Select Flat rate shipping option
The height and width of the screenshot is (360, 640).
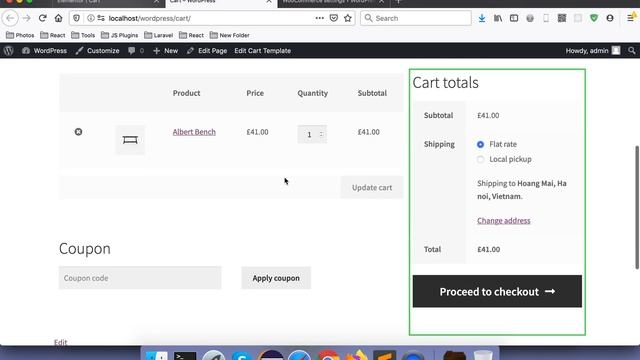click(x=480, y=144)
